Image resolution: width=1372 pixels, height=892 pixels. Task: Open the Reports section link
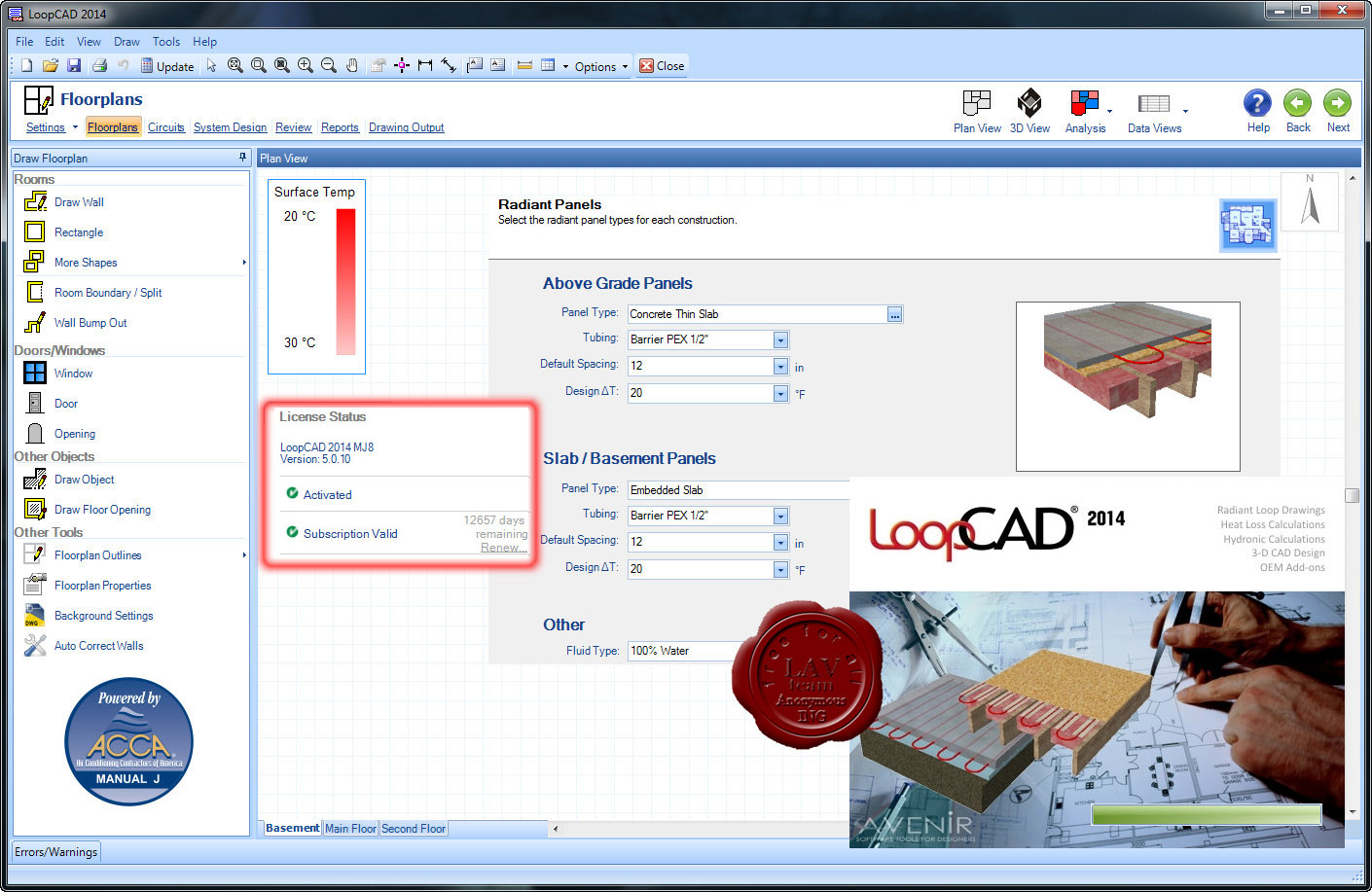340,127
